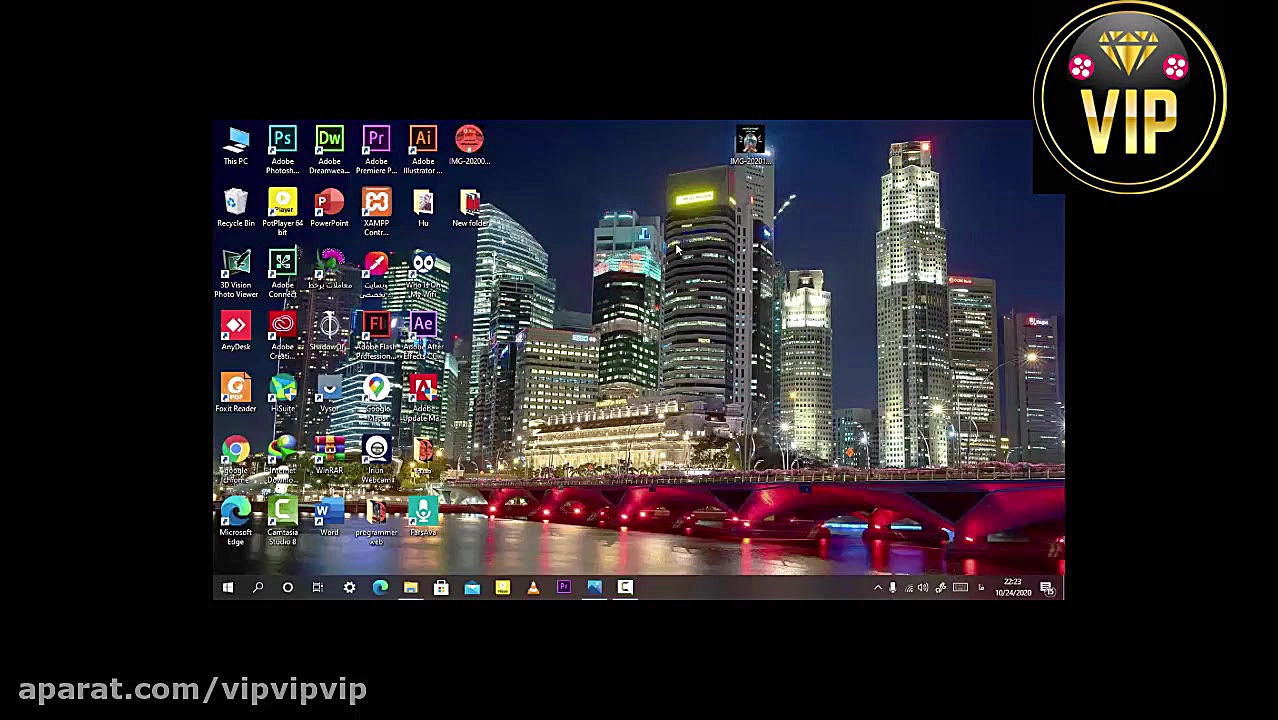Screen dimensions: 1278x720
Task: Launch Adobe Photoshop shortcut
Action: 283,149
